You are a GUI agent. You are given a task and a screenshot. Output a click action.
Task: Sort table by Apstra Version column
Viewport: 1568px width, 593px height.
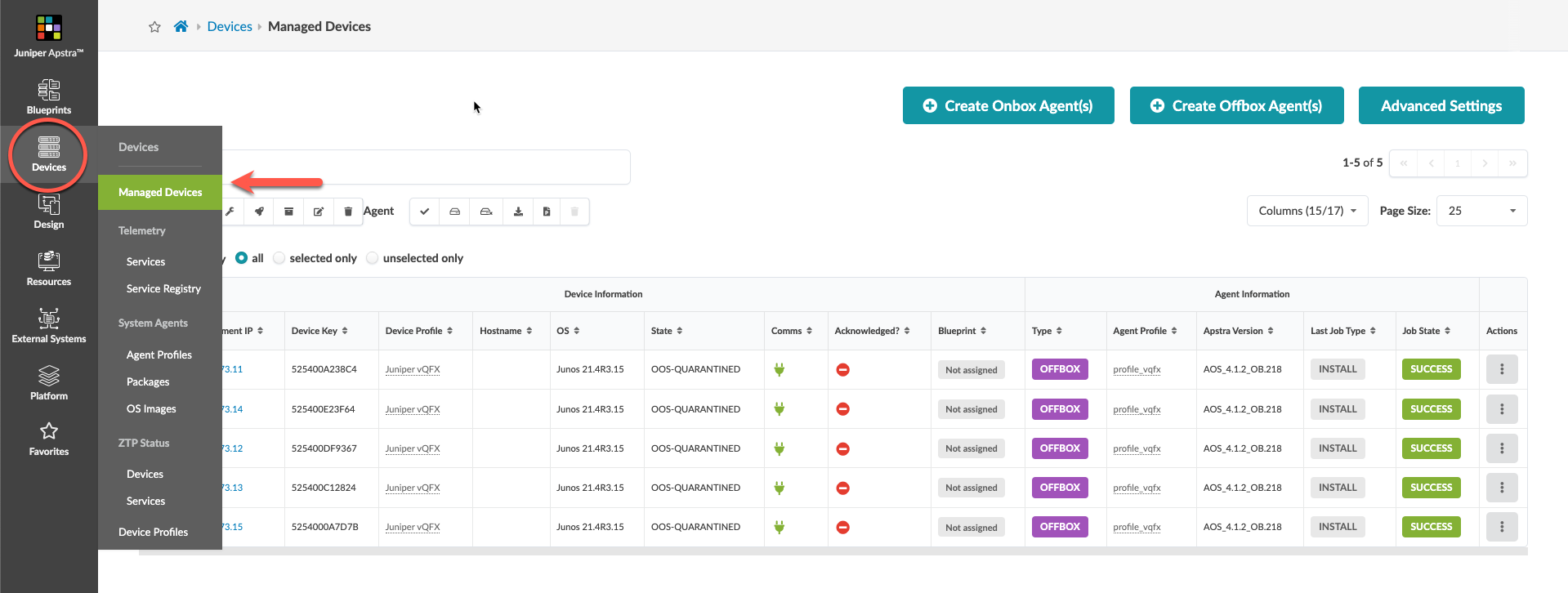click(x=1238, y=331)
